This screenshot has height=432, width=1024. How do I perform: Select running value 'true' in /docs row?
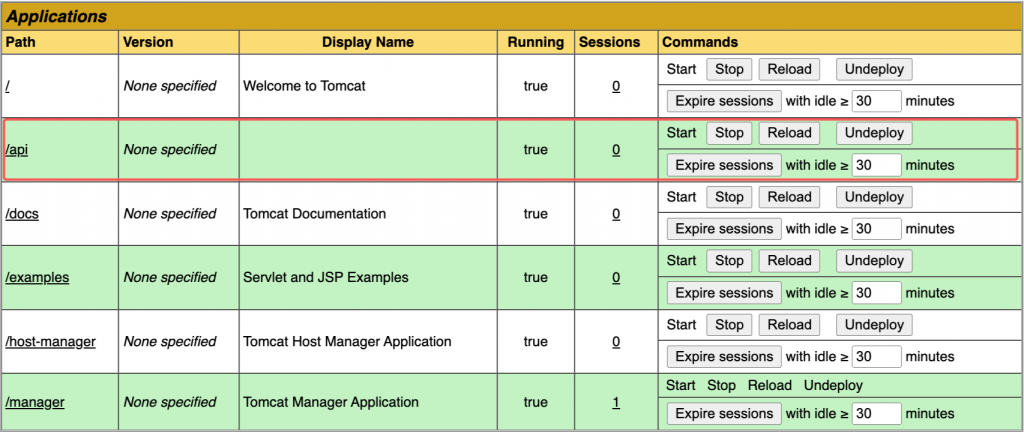point(536,214)
